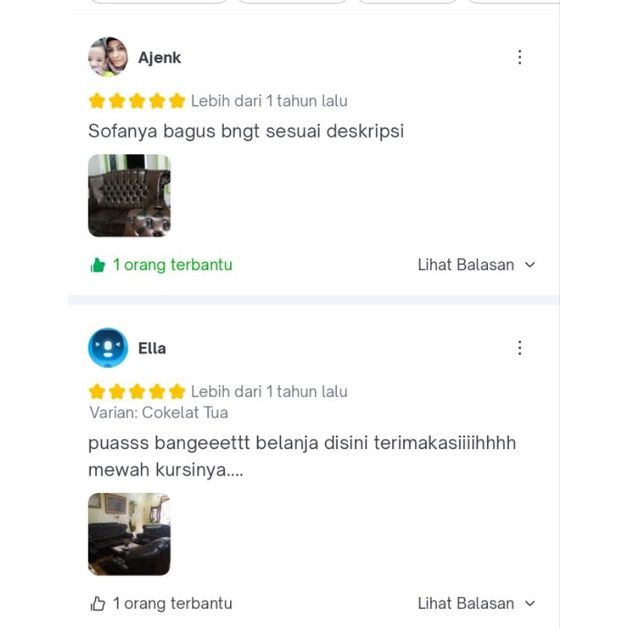Click the chevron arrow beside Ella's Lihat Balasan
Viewport: 628px width, 628px height.
tap(530, 603)
